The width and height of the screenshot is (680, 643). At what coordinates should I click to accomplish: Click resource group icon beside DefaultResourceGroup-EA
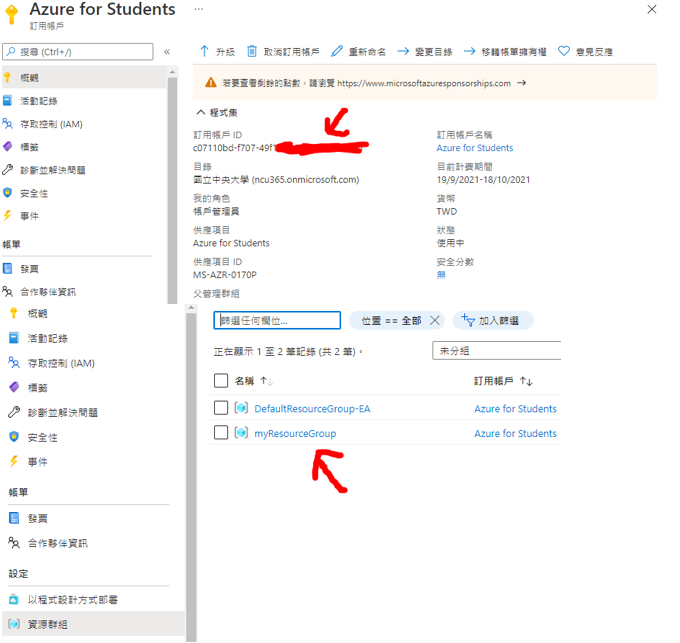(x=241, y=408)
